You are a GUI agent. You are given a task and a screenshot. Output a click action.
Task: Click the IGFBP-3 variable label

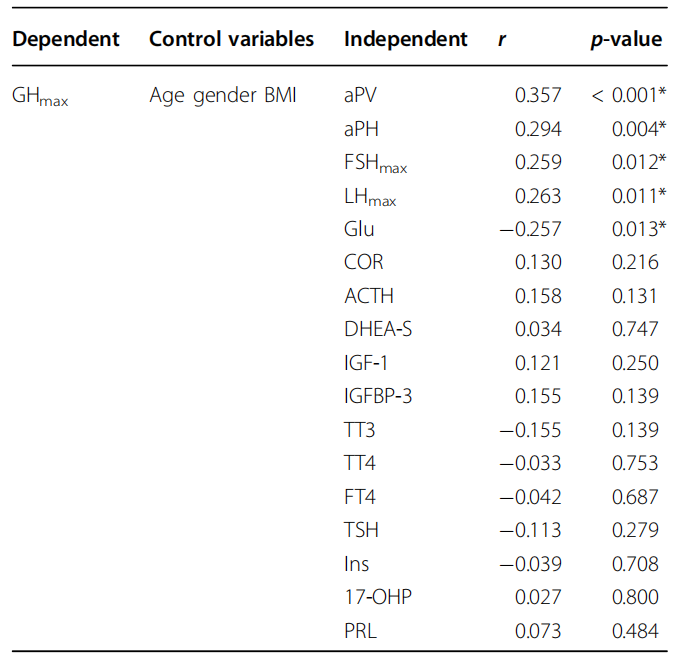pos(378,397)
